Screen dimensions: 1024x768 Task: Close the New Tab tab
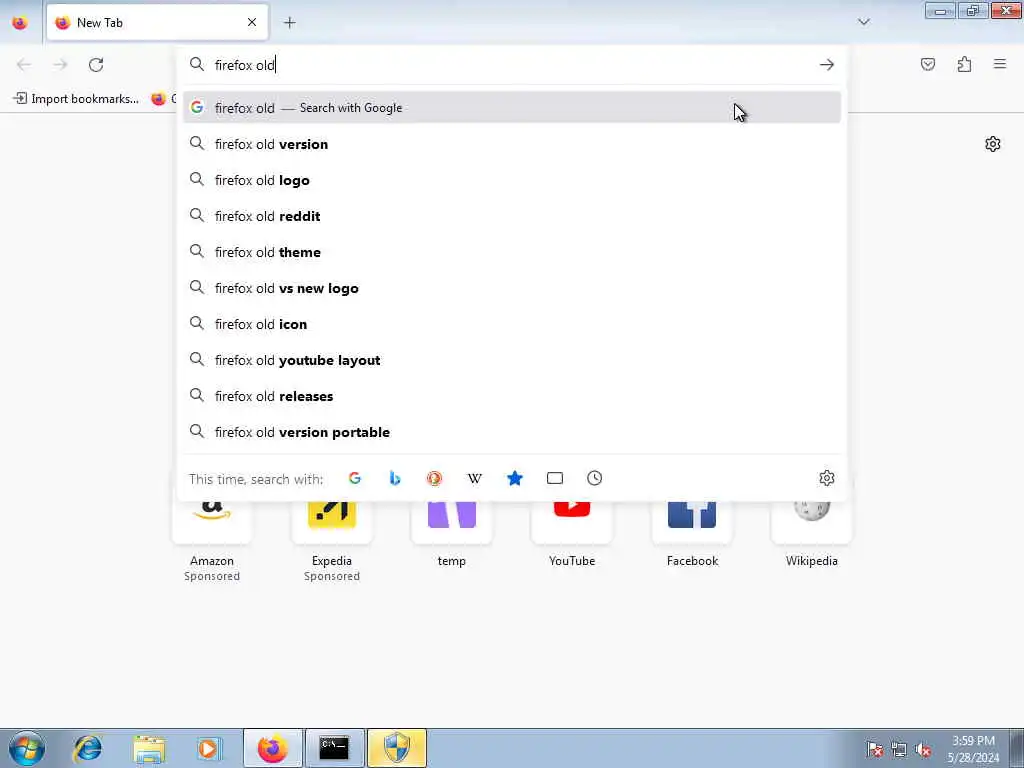(252, 22)
